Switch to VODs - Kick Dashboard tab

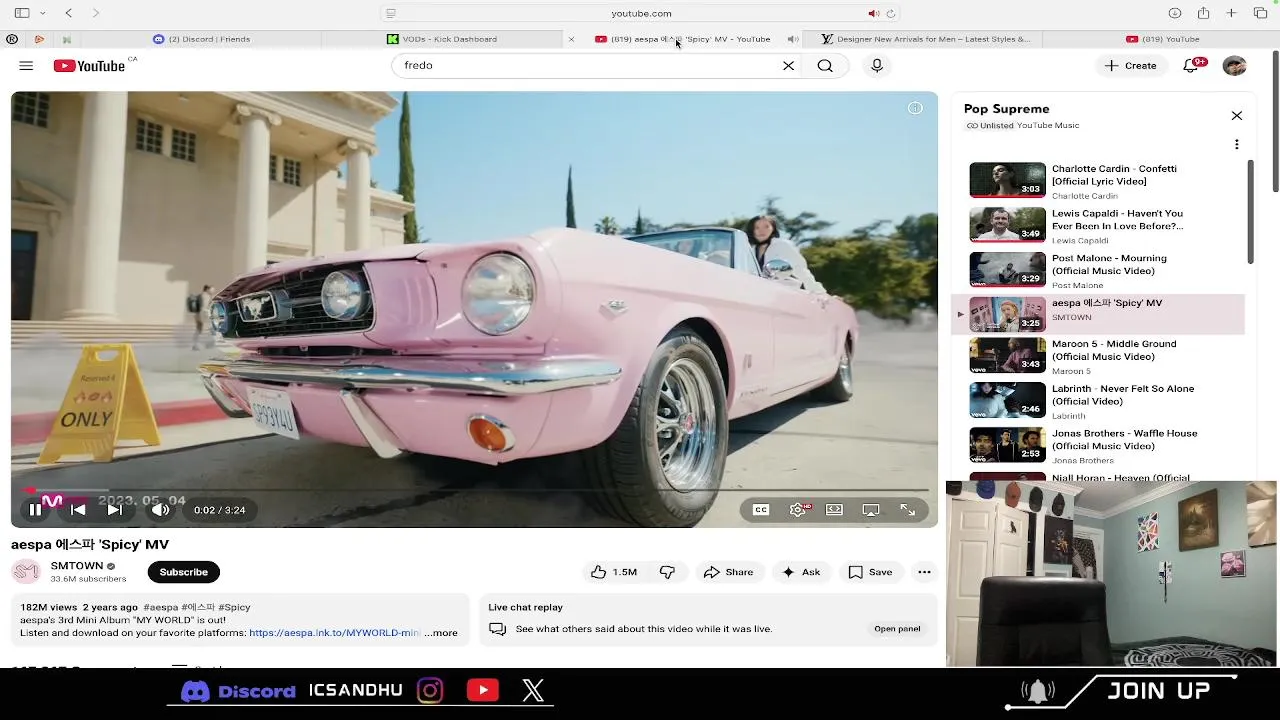(442, 39)
